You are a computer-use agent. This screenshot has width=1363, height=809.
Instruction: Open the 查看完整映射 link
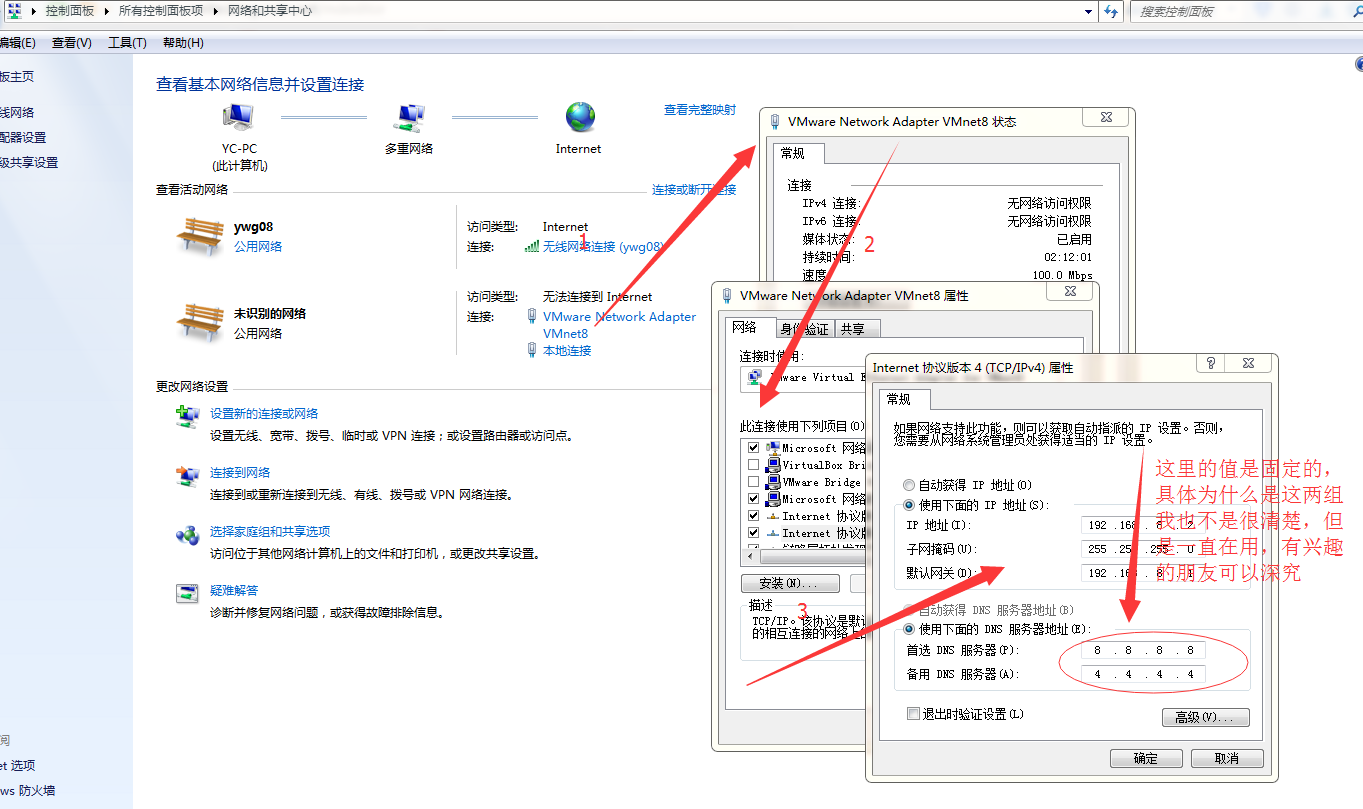(x=700, y=110)
